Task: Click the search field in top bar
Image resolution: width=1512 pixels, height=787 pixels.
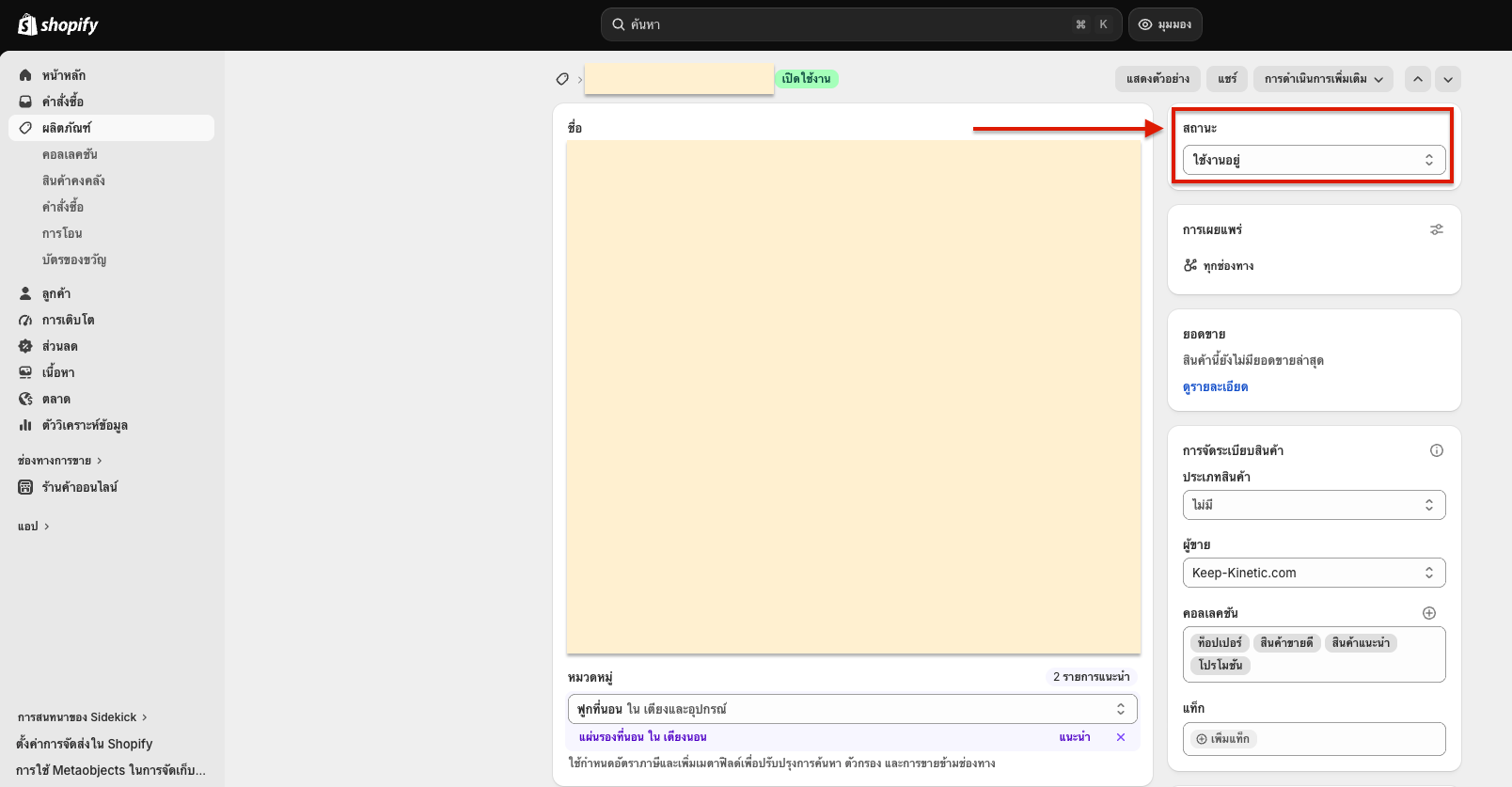Action: pyautogui.click(x=860, y=24)
